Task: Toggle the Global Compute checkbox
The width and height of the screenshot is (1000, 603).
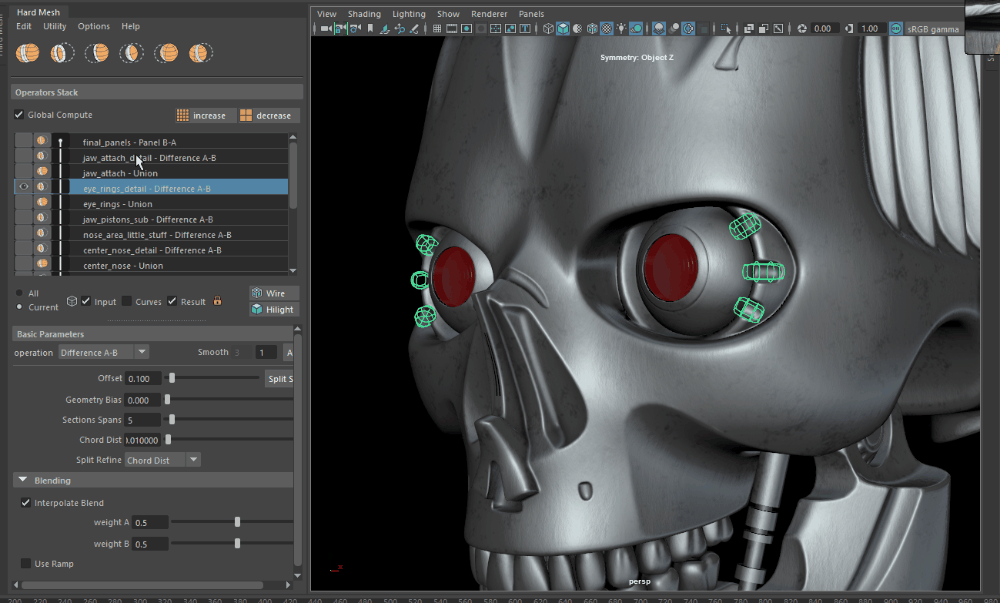Action: pos(19,115)
